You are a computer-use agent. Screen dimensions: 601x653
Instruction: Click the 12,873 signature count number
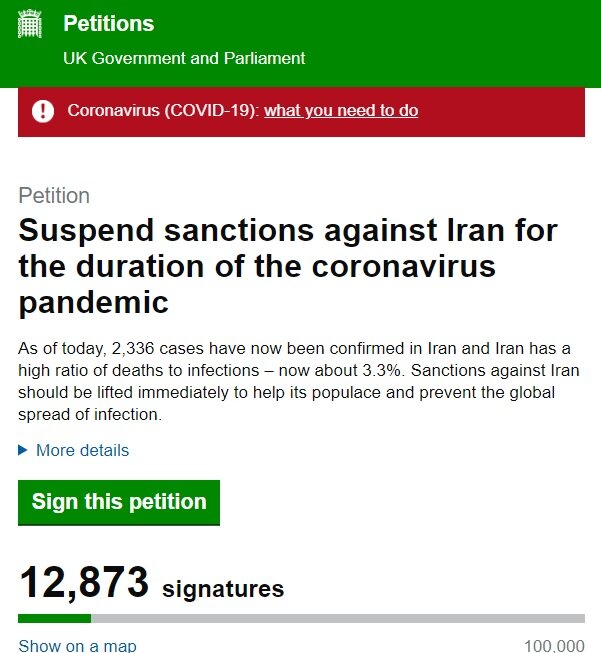pyautogui.click(x=84, y=582)
